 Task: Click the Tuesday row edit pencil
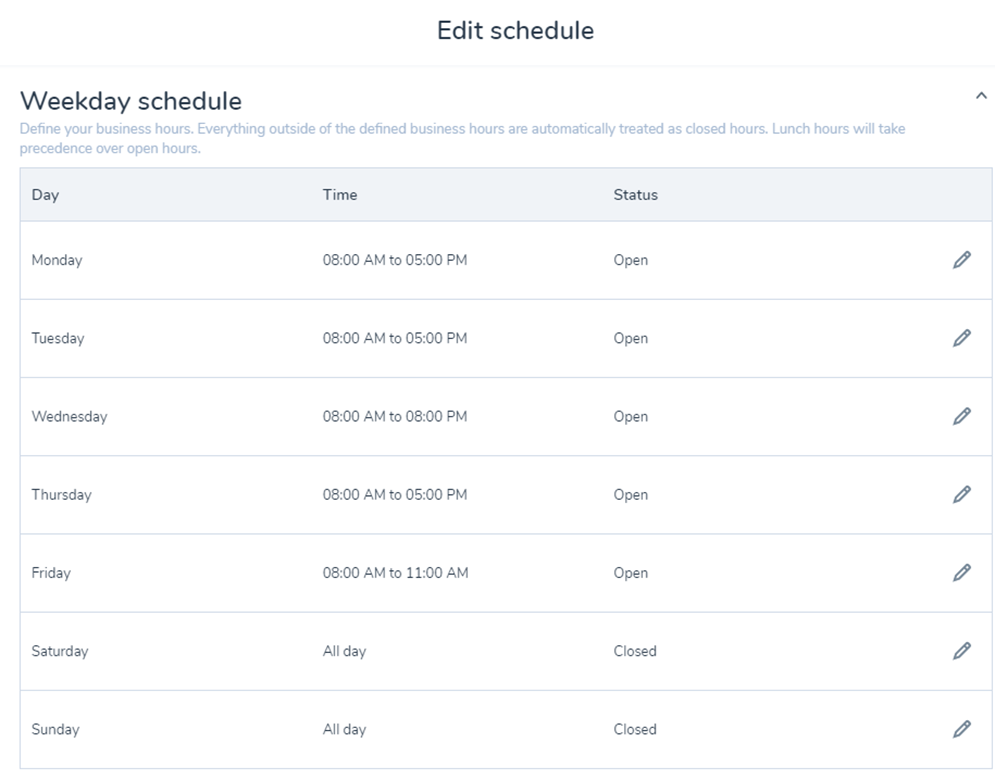point(961,338)
